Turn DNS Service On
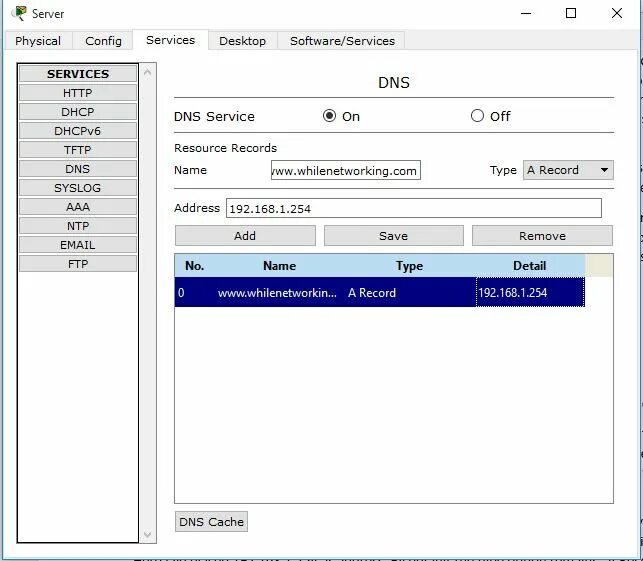Viewport: 643px width, 561px height. 329,116
